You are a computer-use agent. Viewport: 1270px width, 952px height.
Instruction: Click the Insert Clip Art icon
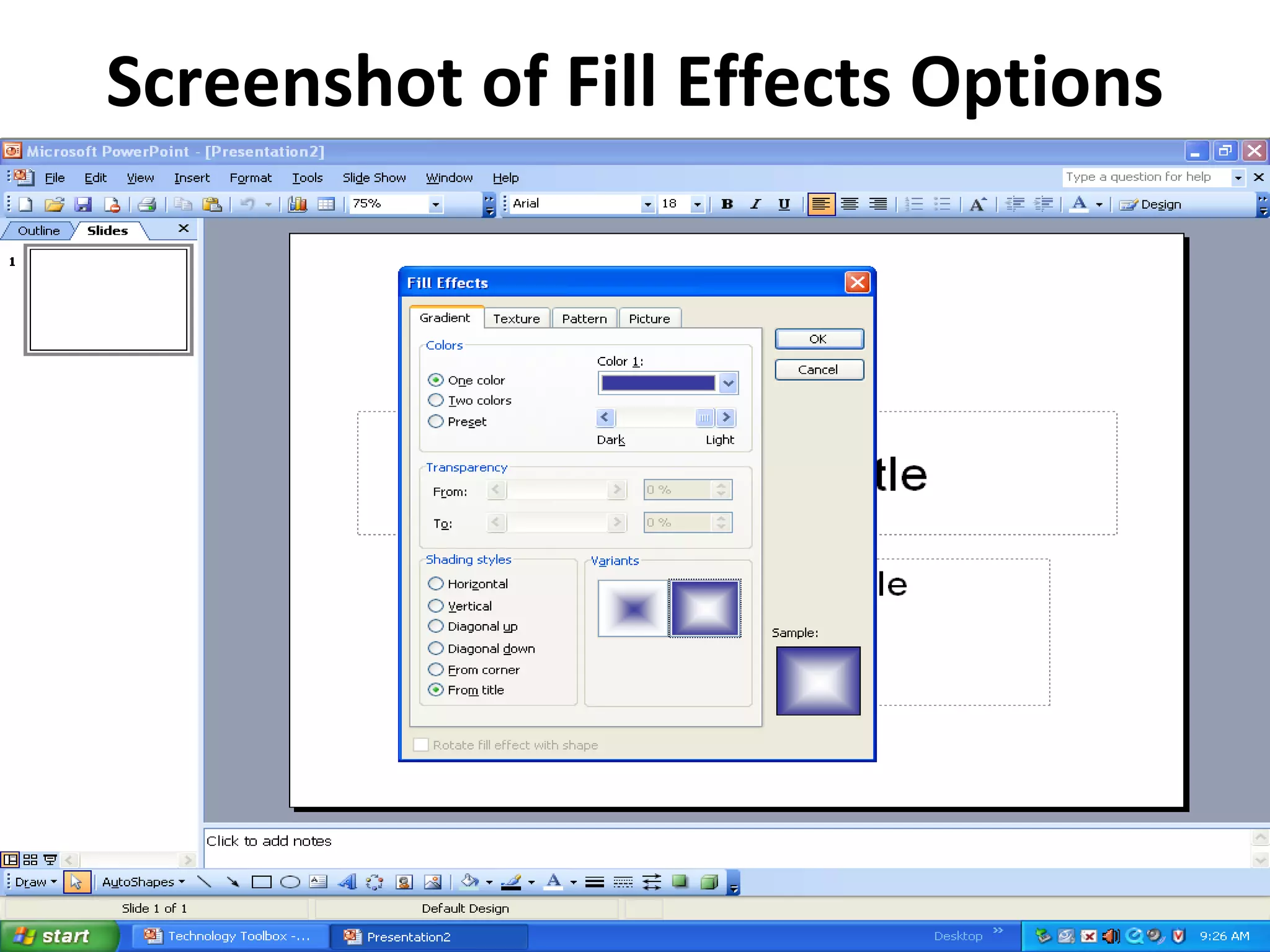point(404,881)
